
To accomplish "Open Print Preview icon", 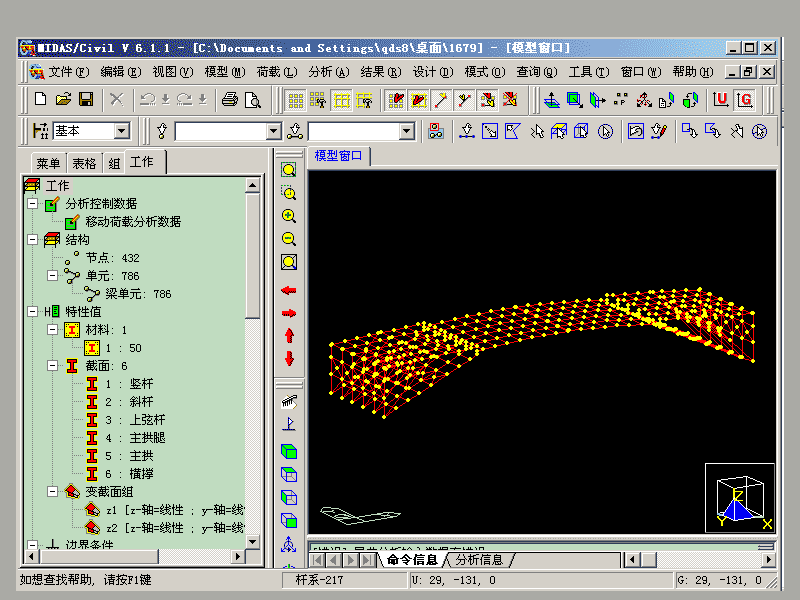I will click(253, 99).
